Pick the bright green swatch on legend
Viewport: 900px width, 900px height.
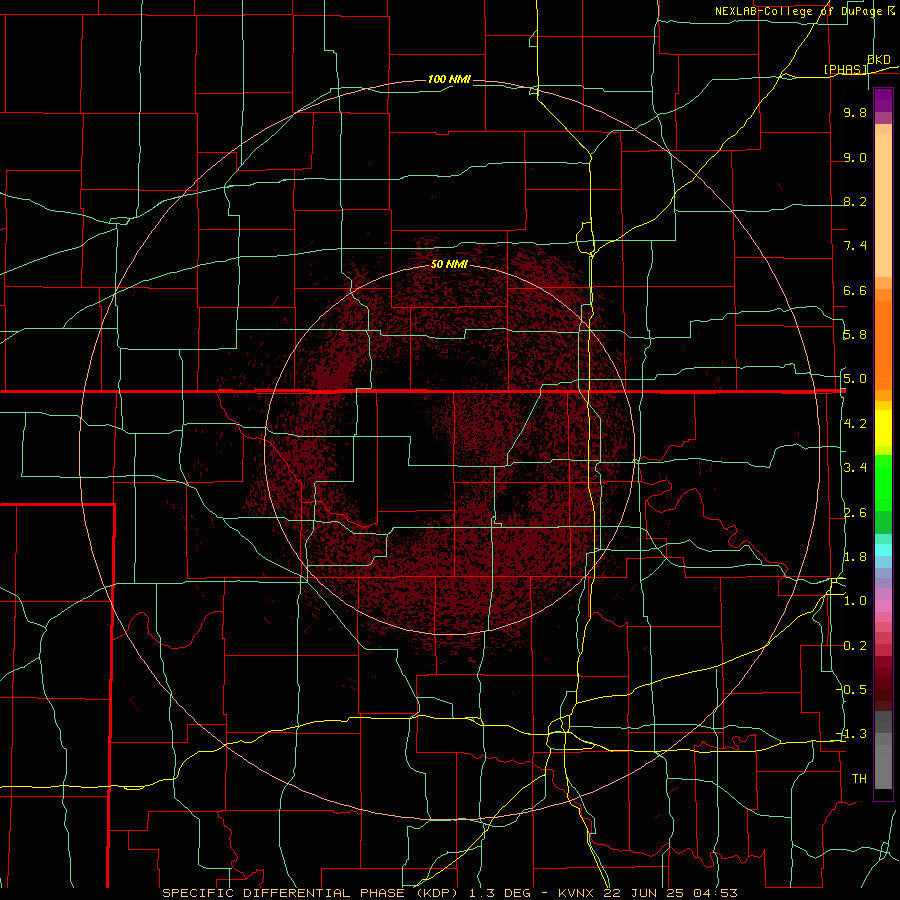tap(883, 482)
